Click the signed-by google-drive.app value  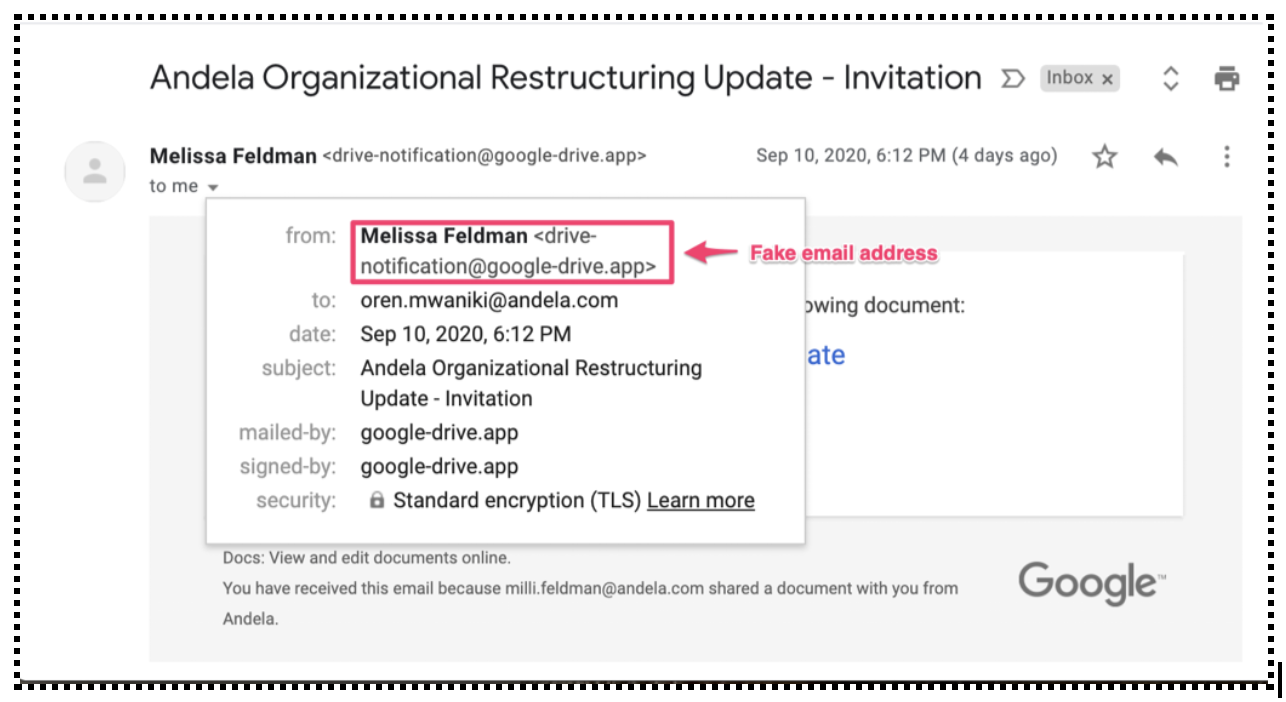click(x=439, y=466)
